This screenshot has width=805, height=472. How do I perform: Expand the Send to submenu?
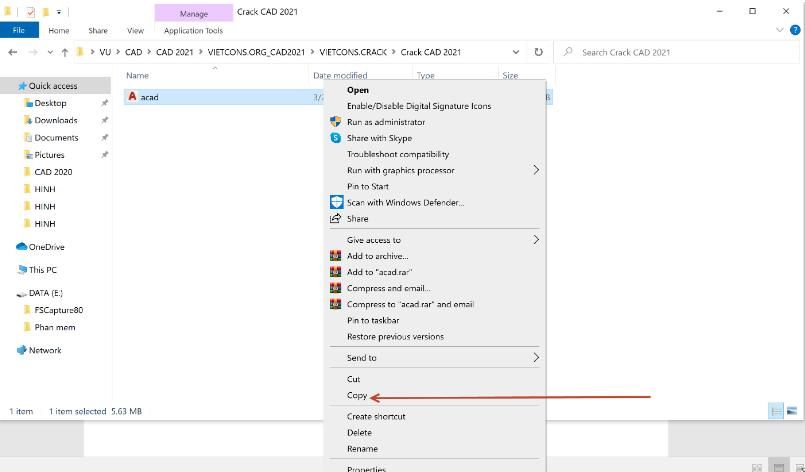(535, 358)
